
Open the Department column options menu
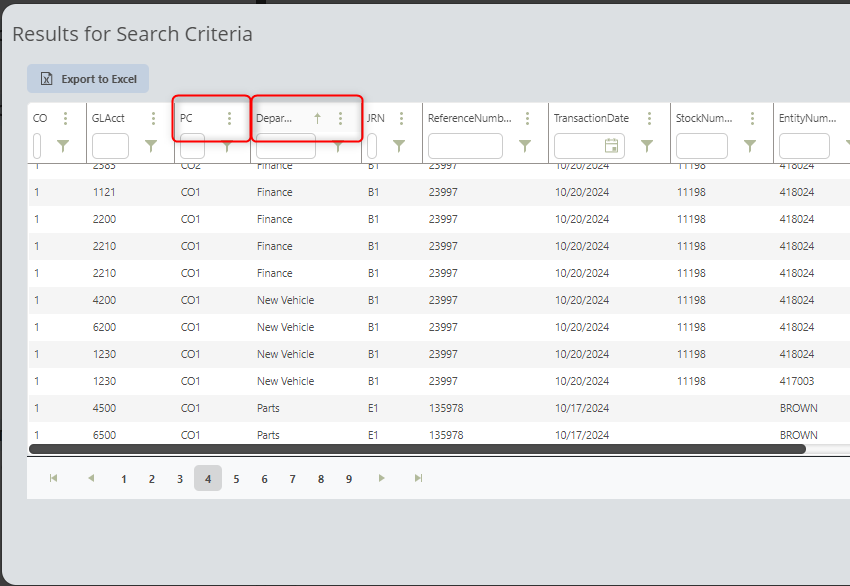point(340,118)
